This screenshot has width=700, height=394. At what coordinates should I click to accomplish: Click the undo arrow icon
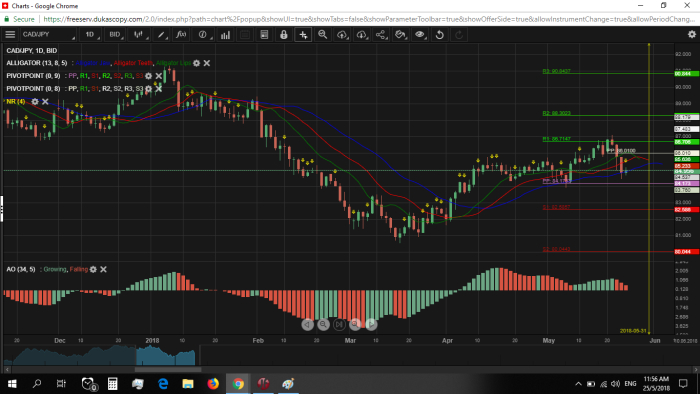[439, 34]
